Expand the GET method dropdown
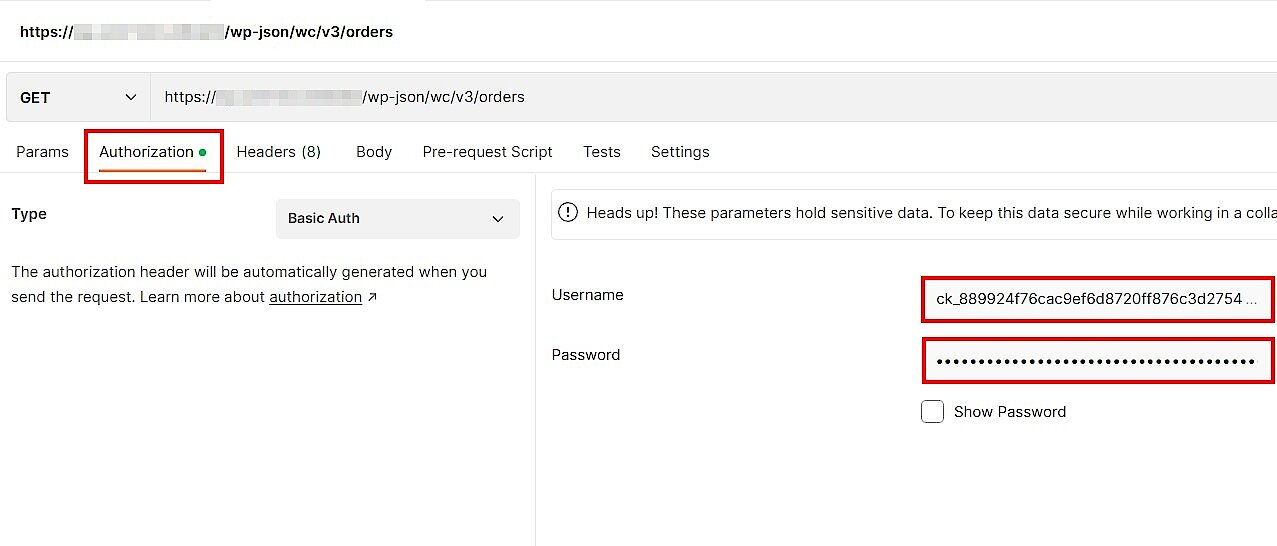 click(78, 97)
